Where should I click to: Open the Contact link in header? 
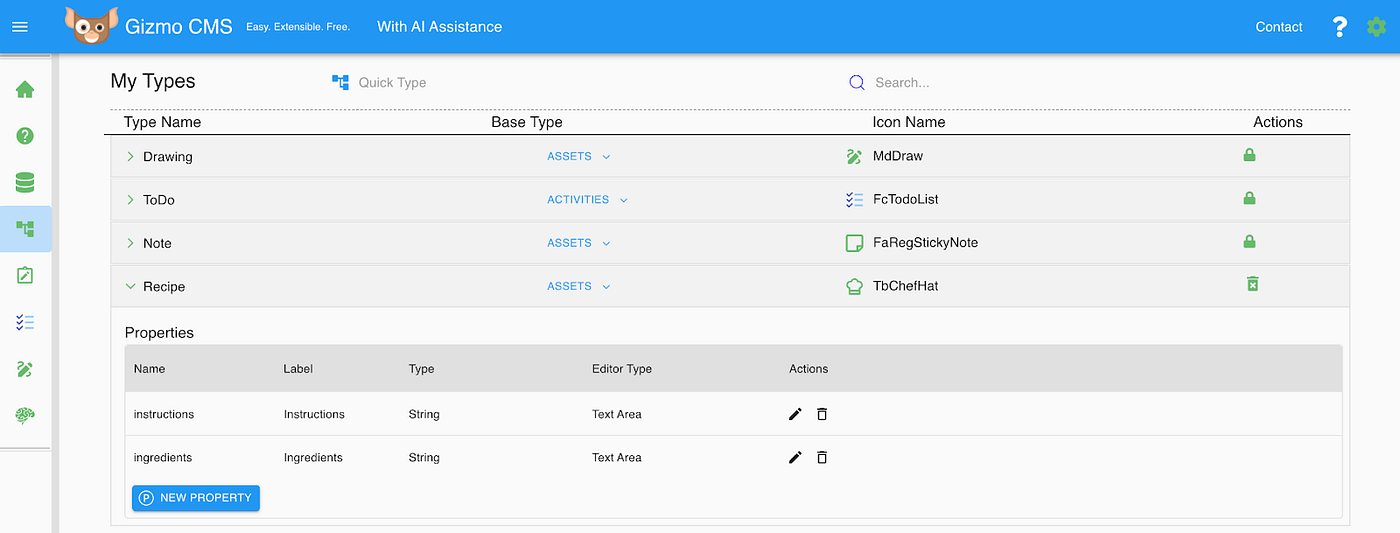(1278, 27)
